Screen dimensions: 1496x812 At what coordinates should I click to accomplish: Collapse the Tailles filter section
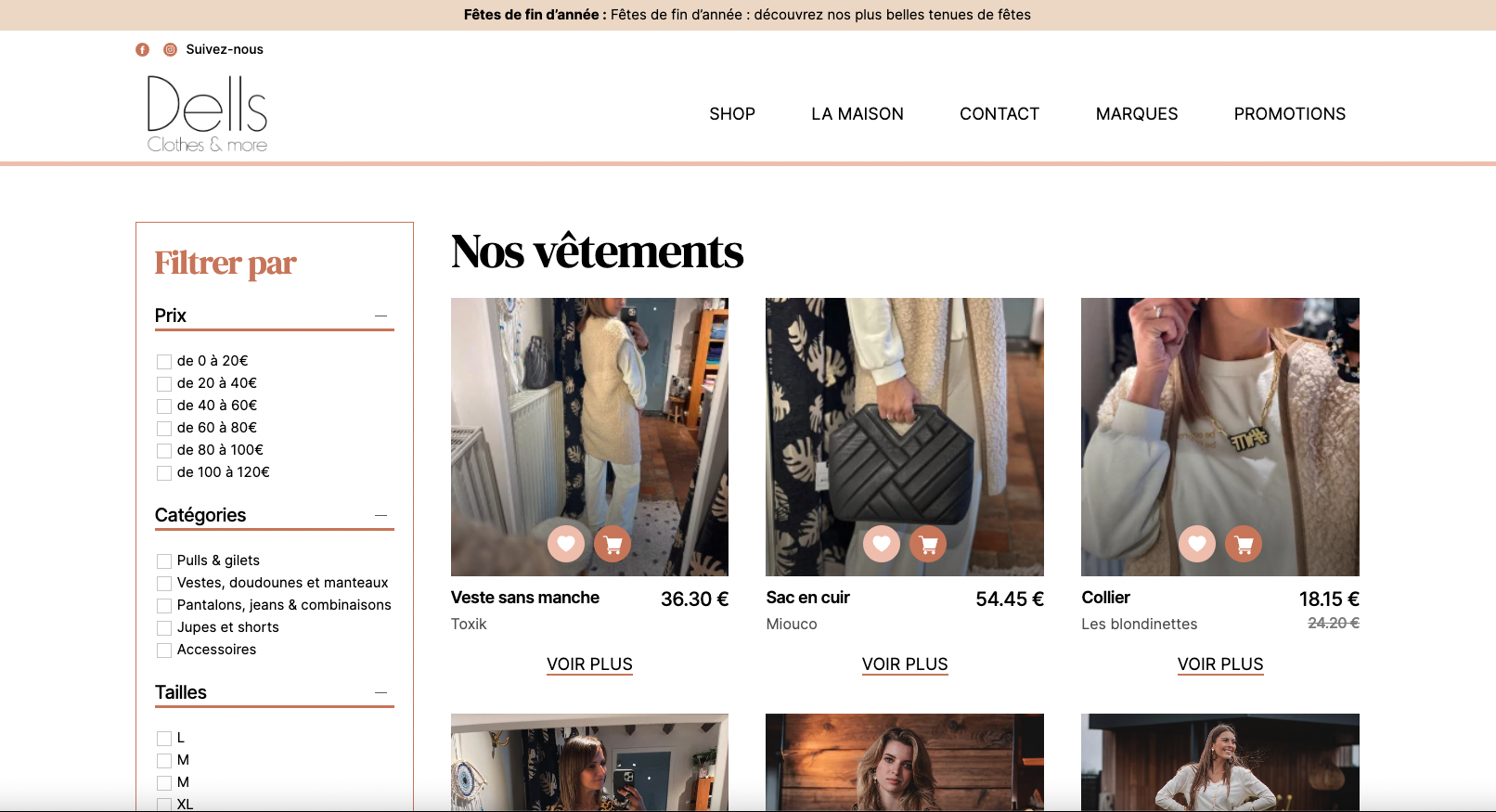[380, 693]
